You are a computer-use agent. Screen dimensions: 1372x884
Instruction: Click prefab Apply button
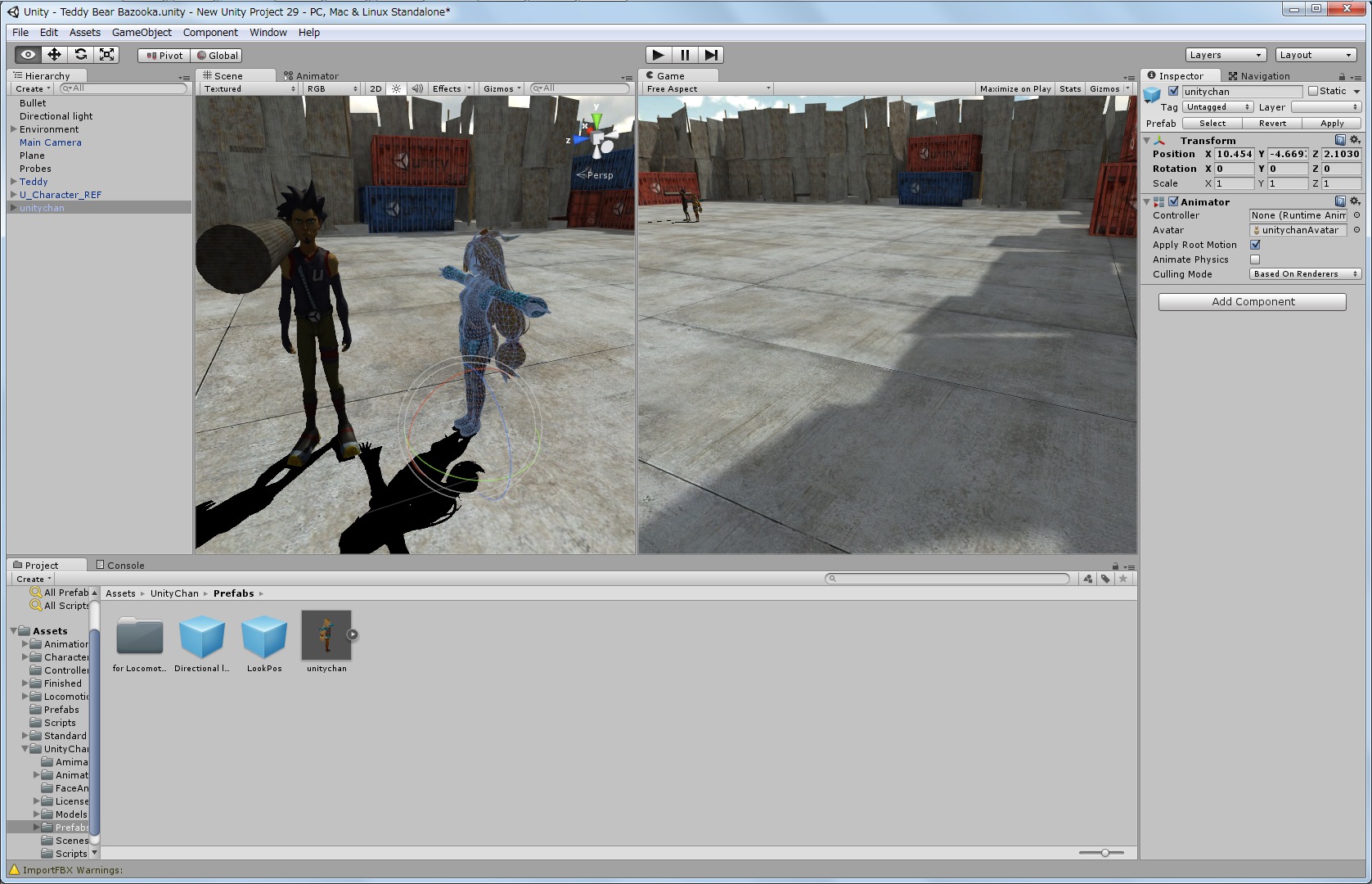pos(1332,124)
